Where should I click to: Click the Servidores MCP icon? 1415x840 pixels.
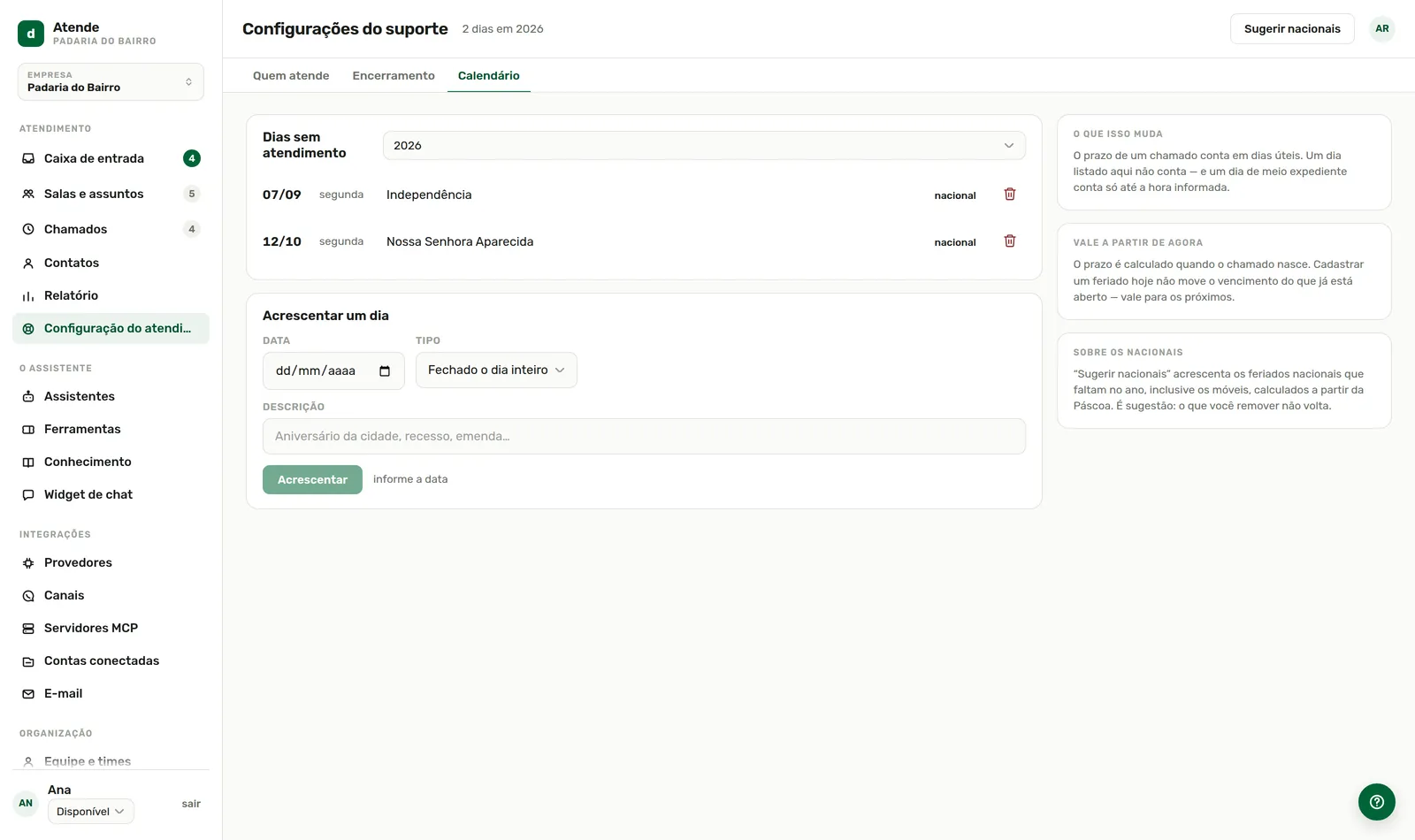tap(28, 628)
